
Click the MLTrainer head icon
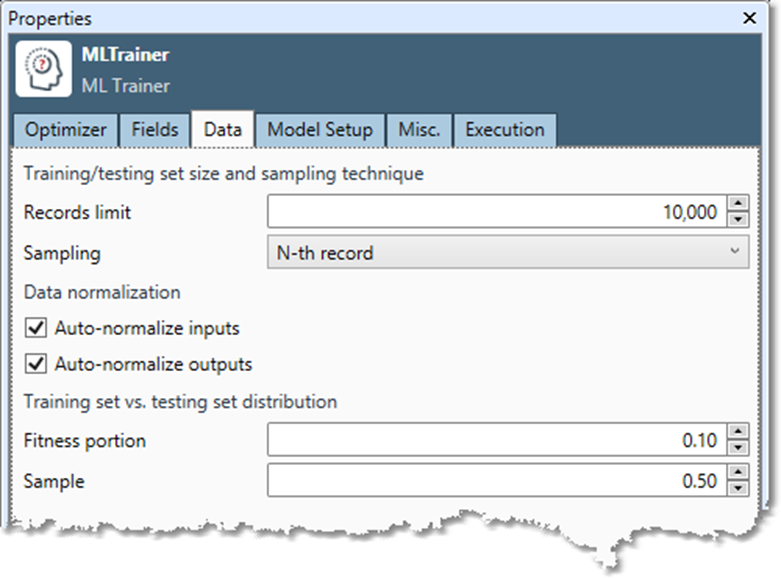click(x=43, y=69)
